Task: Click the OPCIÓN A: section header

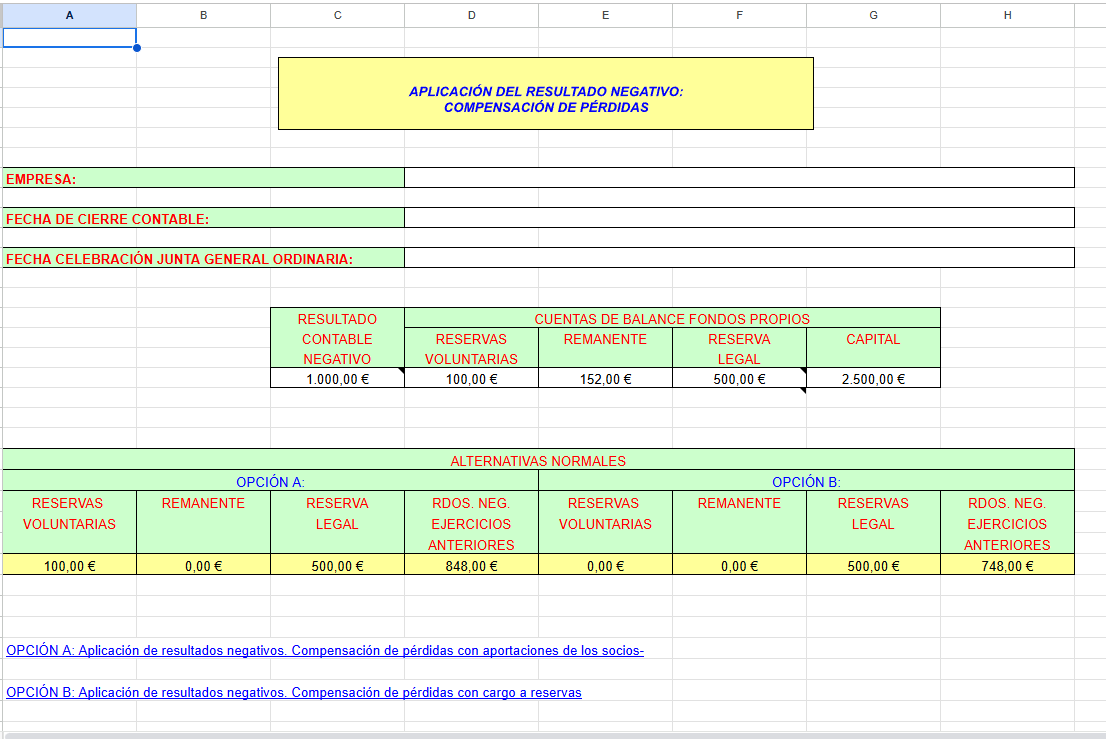Action: click(270, 482)
